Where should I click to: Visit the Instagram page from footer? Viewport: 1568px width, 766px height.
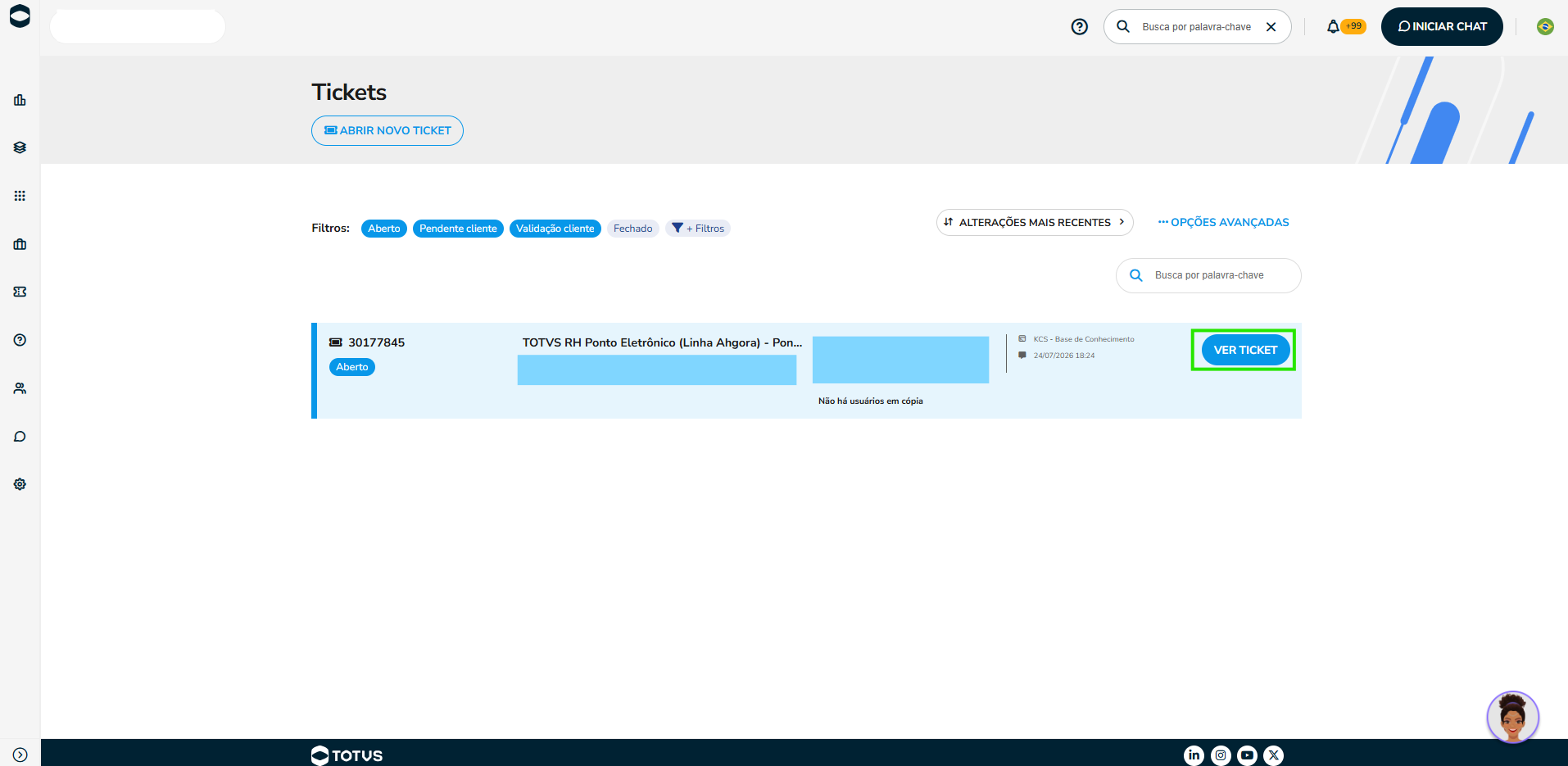pyautogui.click(x=1221, y=755)
